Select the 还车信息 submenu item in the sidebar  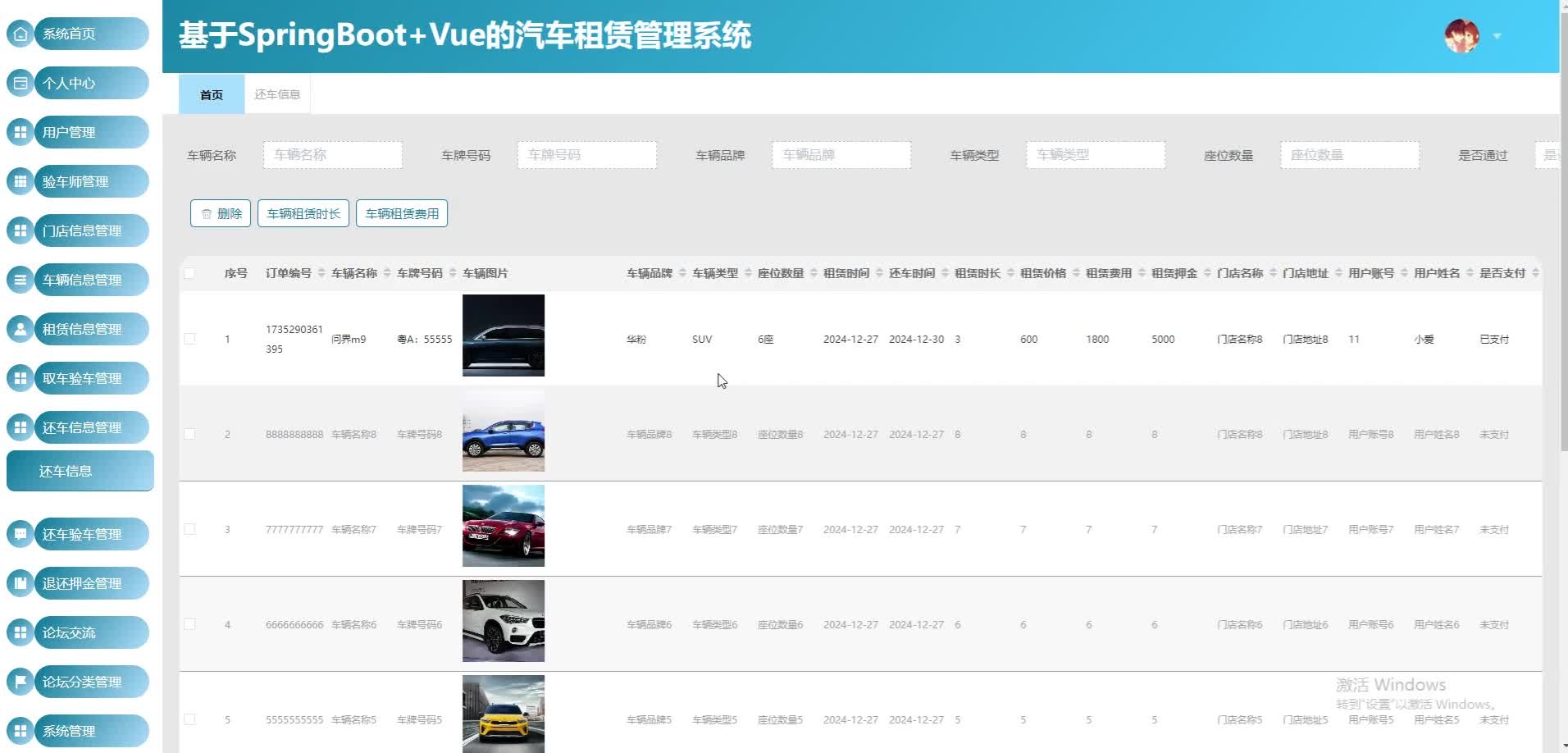tap(80, 471)
